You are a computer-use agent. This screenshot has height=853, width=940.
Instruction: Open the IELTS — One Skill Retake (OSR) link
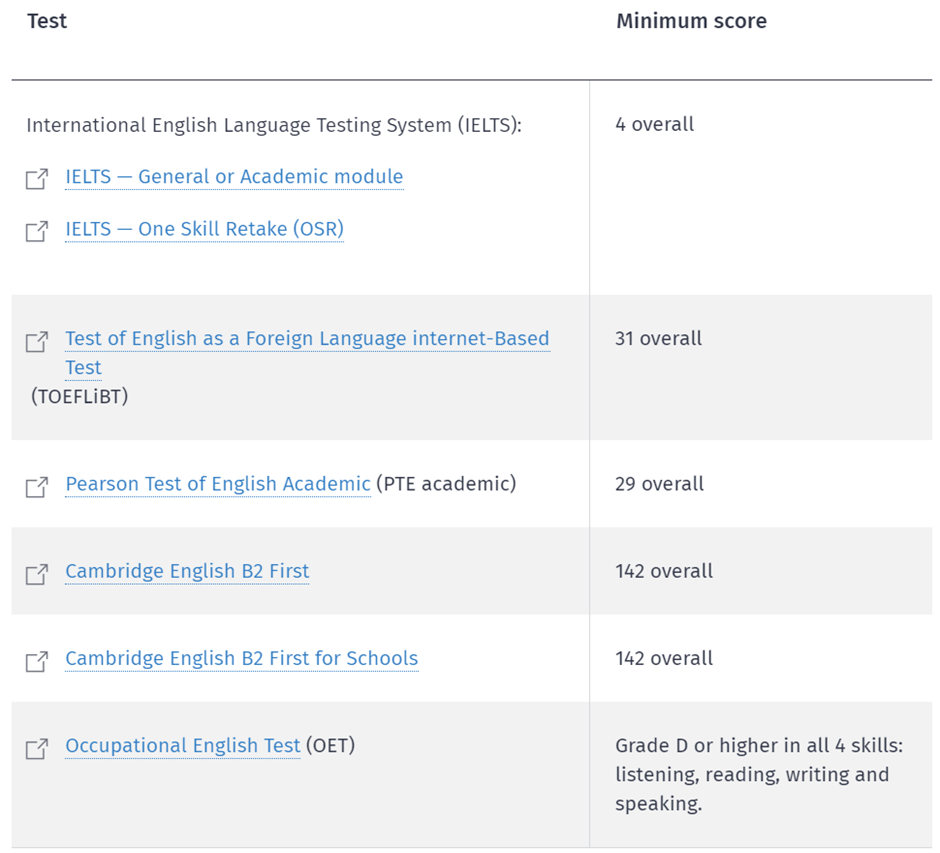(x=204, y=229)
